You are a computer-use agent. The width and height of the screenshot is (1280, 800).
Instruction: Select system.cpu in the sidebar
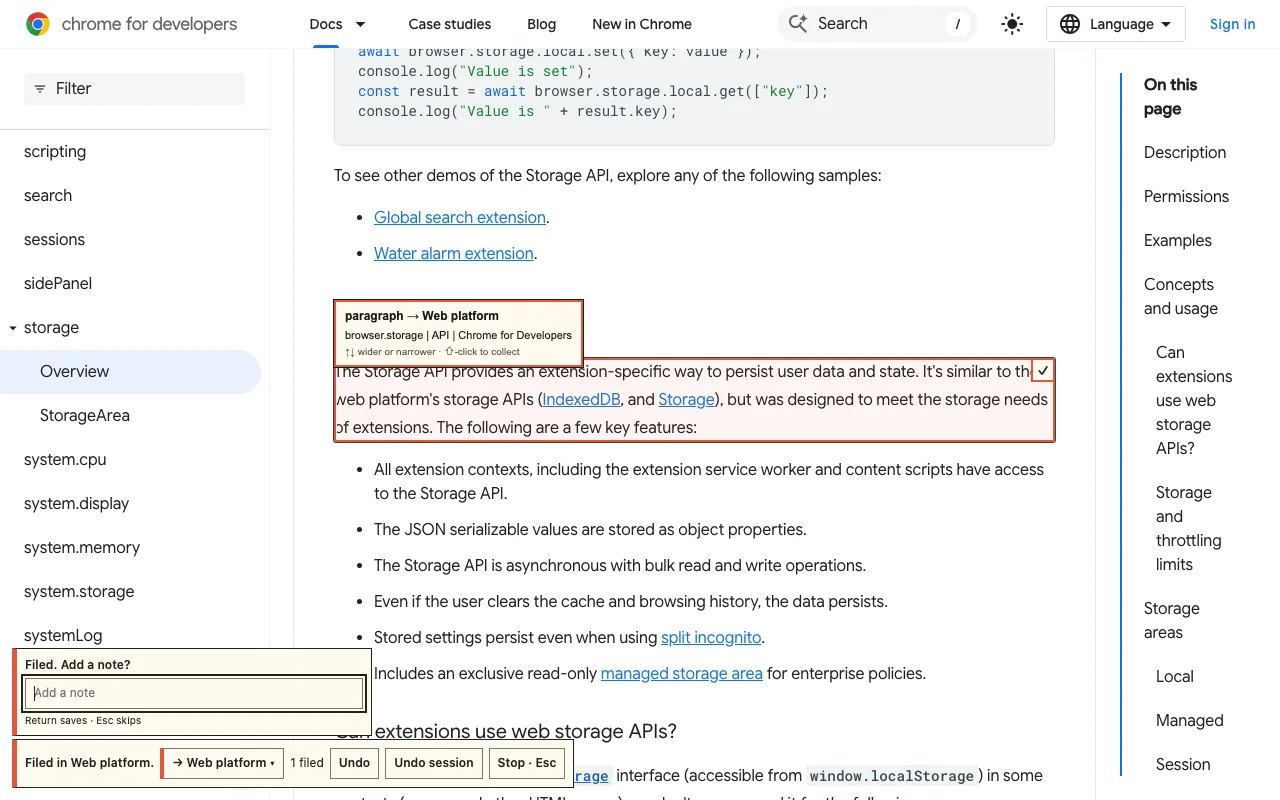point(65,460)
